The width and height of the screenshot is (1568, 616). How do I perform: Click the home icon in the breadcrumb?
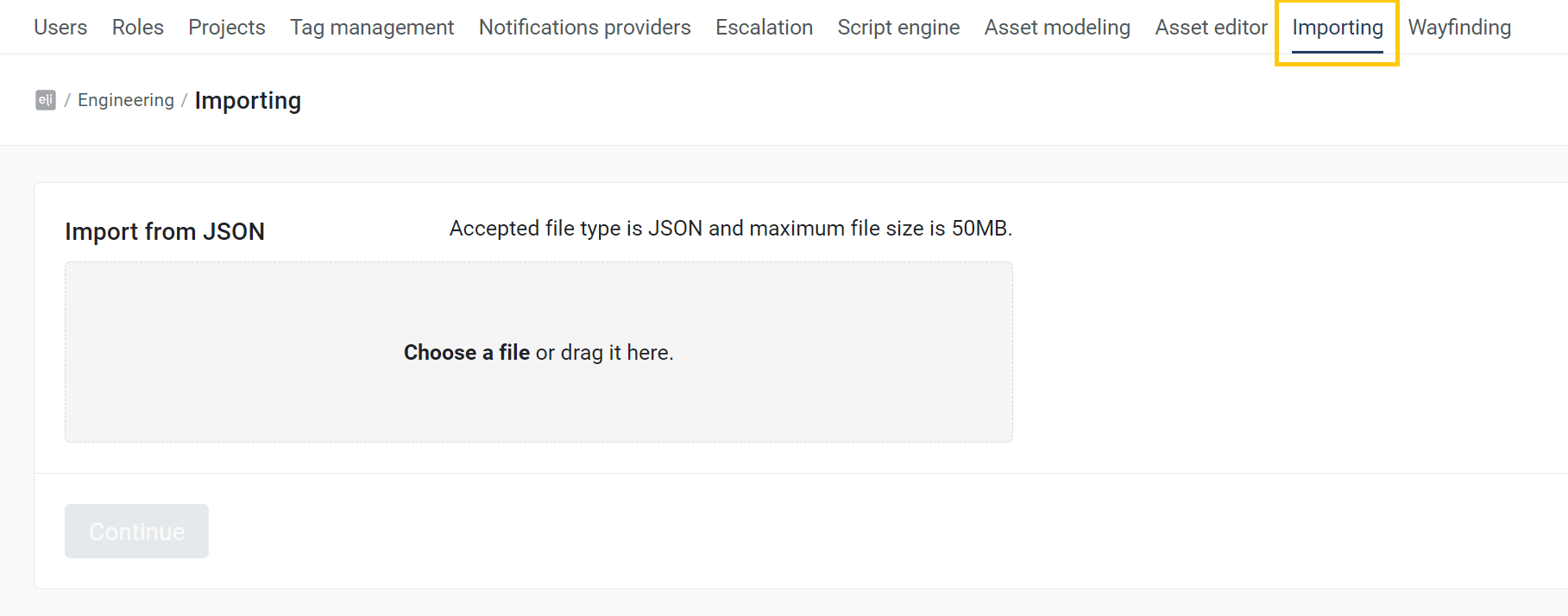46,100
